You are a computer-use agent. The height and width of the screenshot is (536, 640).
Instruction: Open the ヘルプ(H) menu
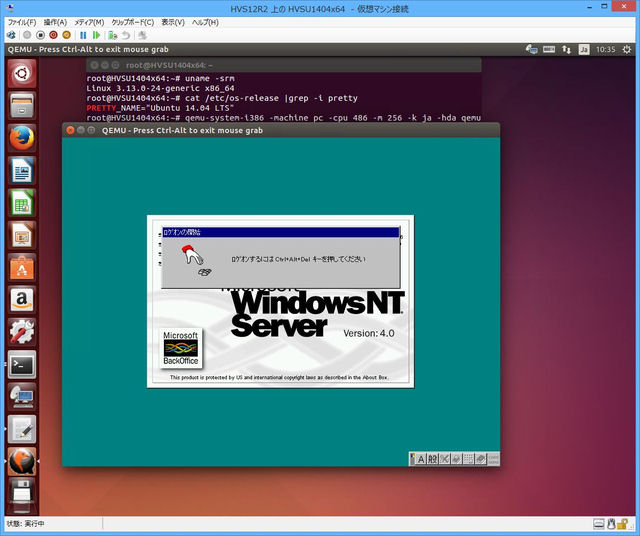coord(205,22)
